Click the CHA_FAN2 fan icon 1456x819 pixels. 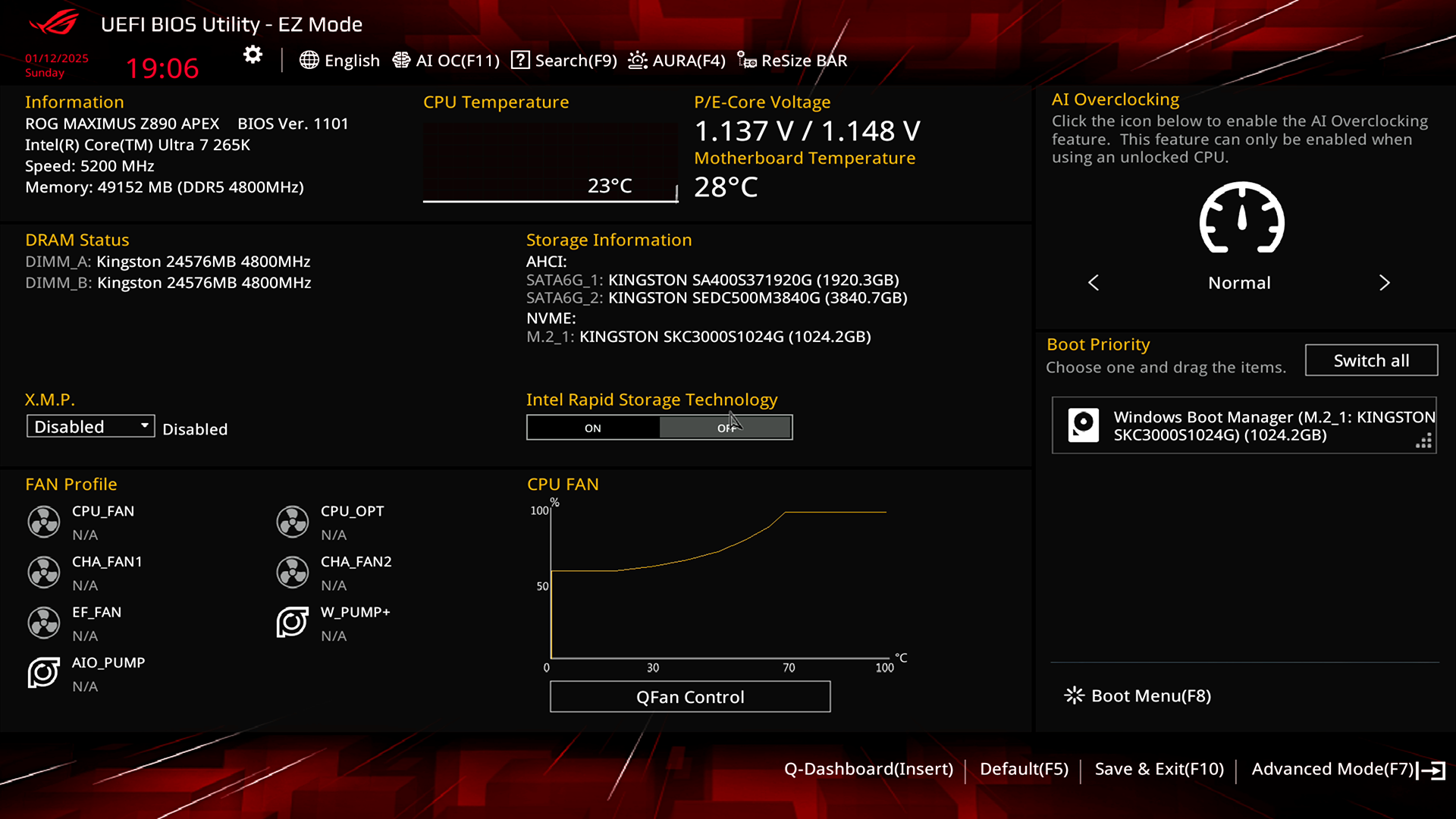pos(292,573)
